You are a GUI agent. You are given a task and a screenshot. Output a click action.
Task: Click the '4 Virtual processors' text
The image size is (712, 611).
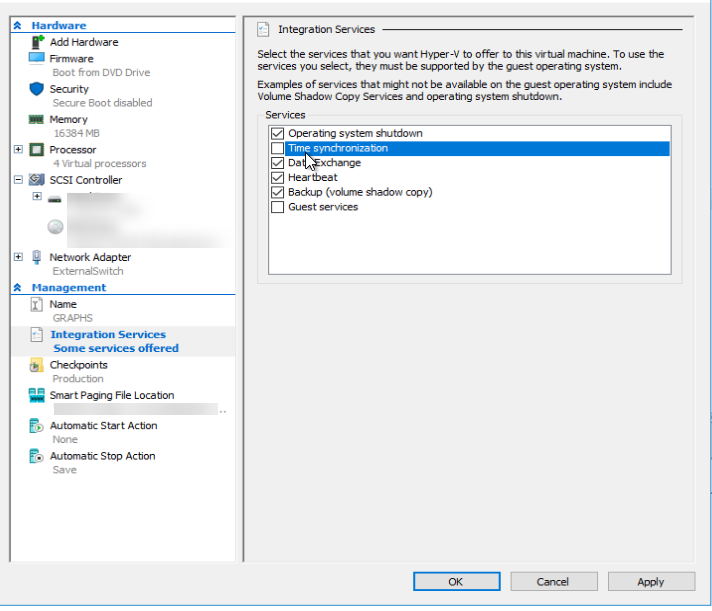point(100,163)
